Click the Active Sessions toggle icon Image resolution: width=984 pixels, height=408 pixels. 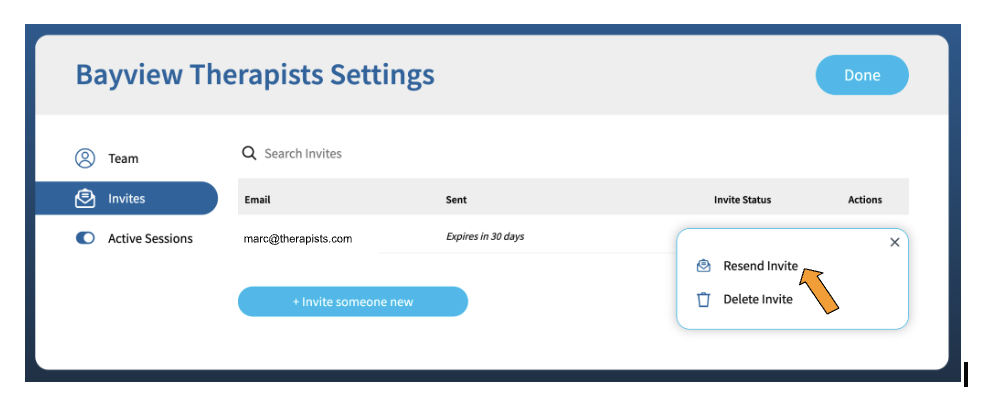click(x=85, y=238)
